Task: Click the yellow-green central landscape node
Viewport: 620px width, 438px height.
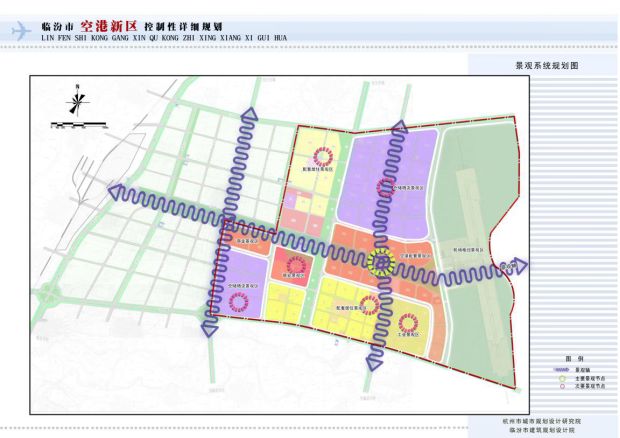Action: [x=380, y=263]
